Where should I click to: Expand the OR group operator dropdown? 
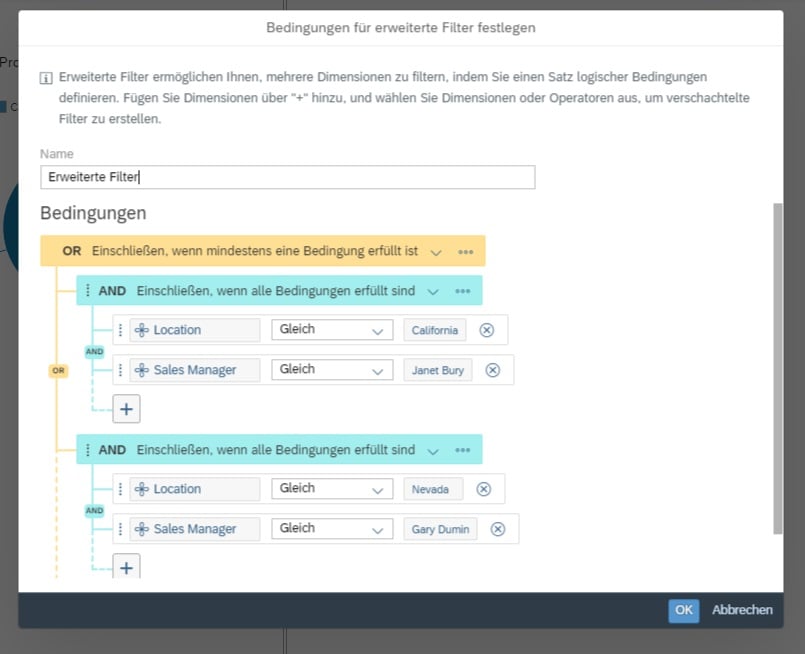pyautogui.click(x=436, y=252)
